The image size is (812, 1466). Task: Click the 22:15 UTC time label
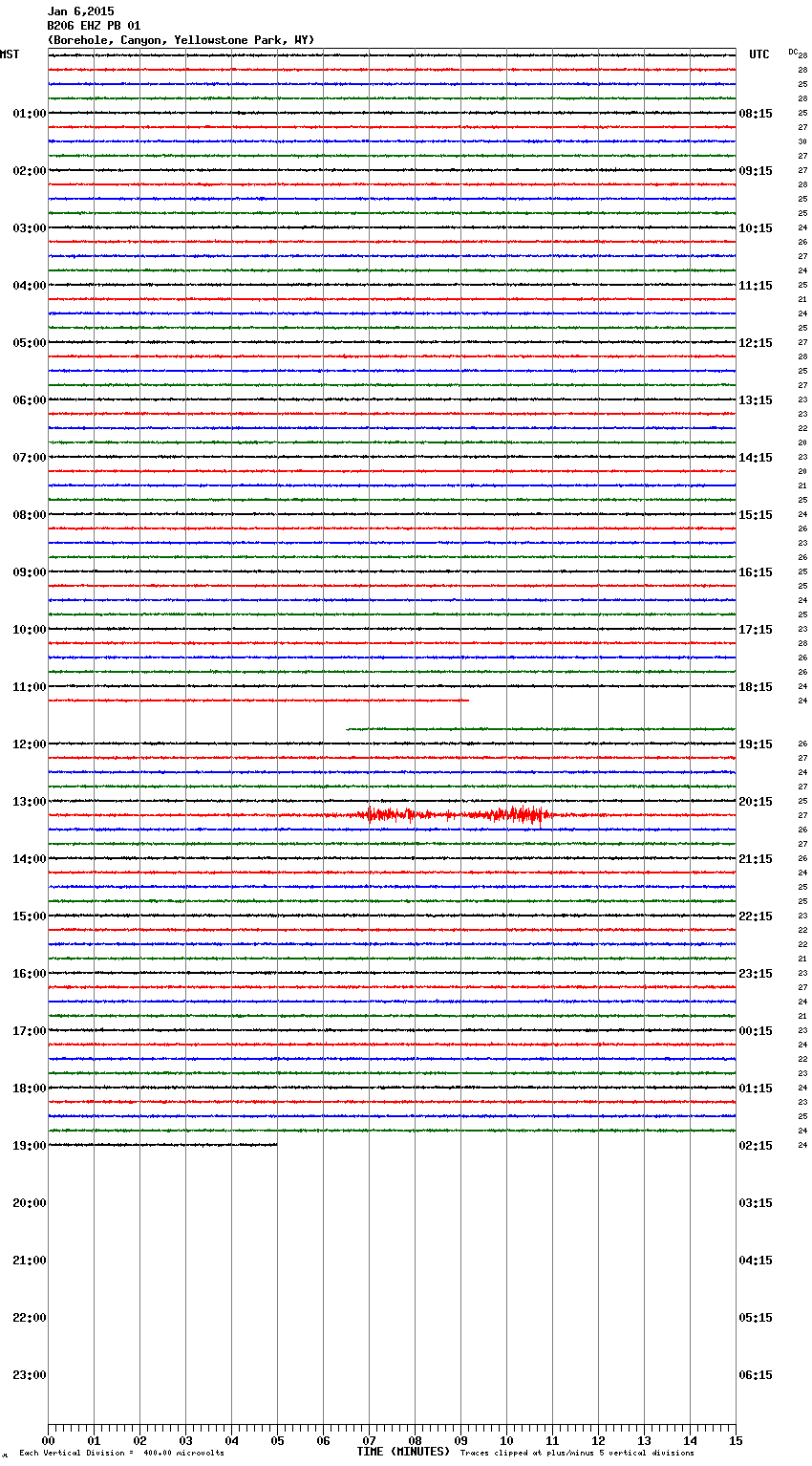[x=756, y=916]
